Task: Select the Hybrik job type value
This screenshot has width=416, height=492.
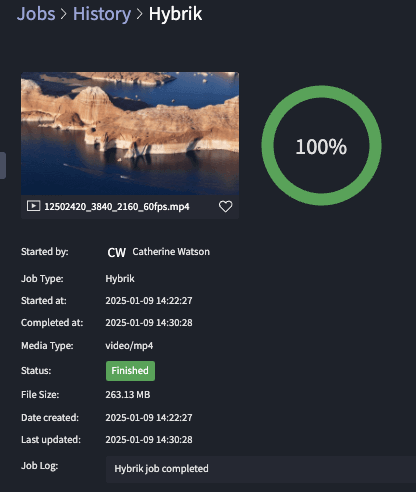Action: point(120,279)
